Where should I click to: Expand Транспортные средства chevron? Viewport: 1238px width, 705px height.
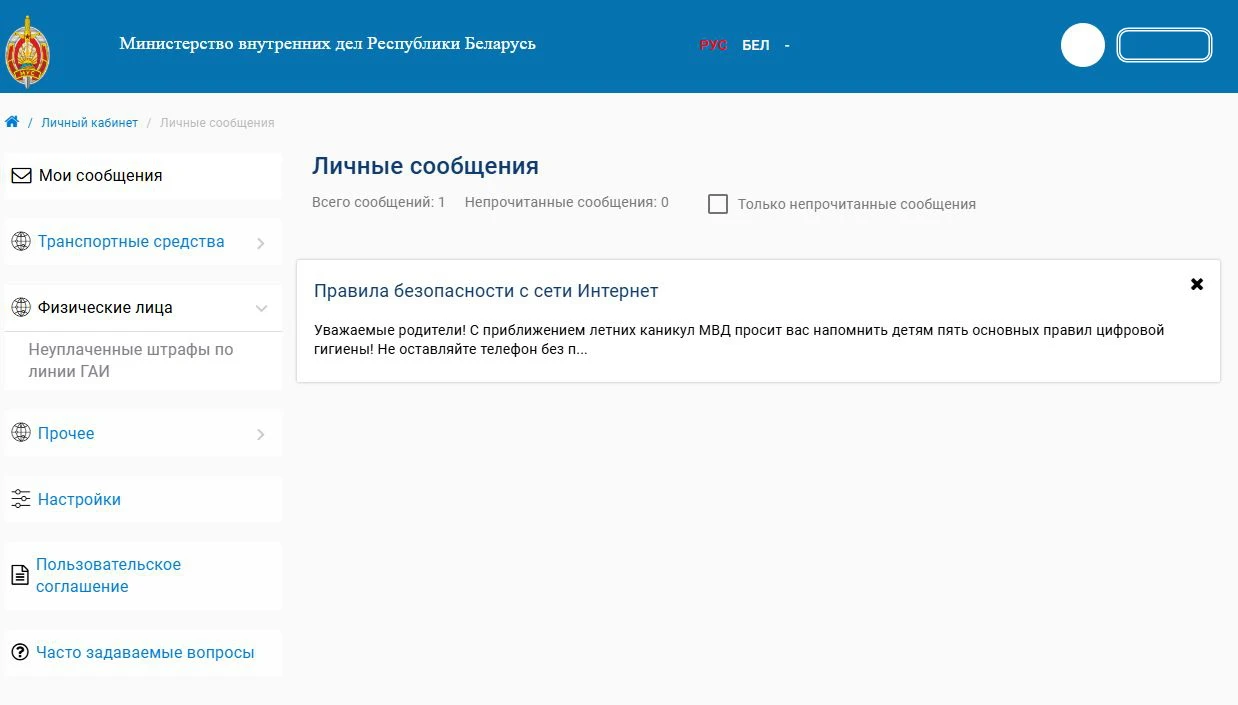point(260,242)
